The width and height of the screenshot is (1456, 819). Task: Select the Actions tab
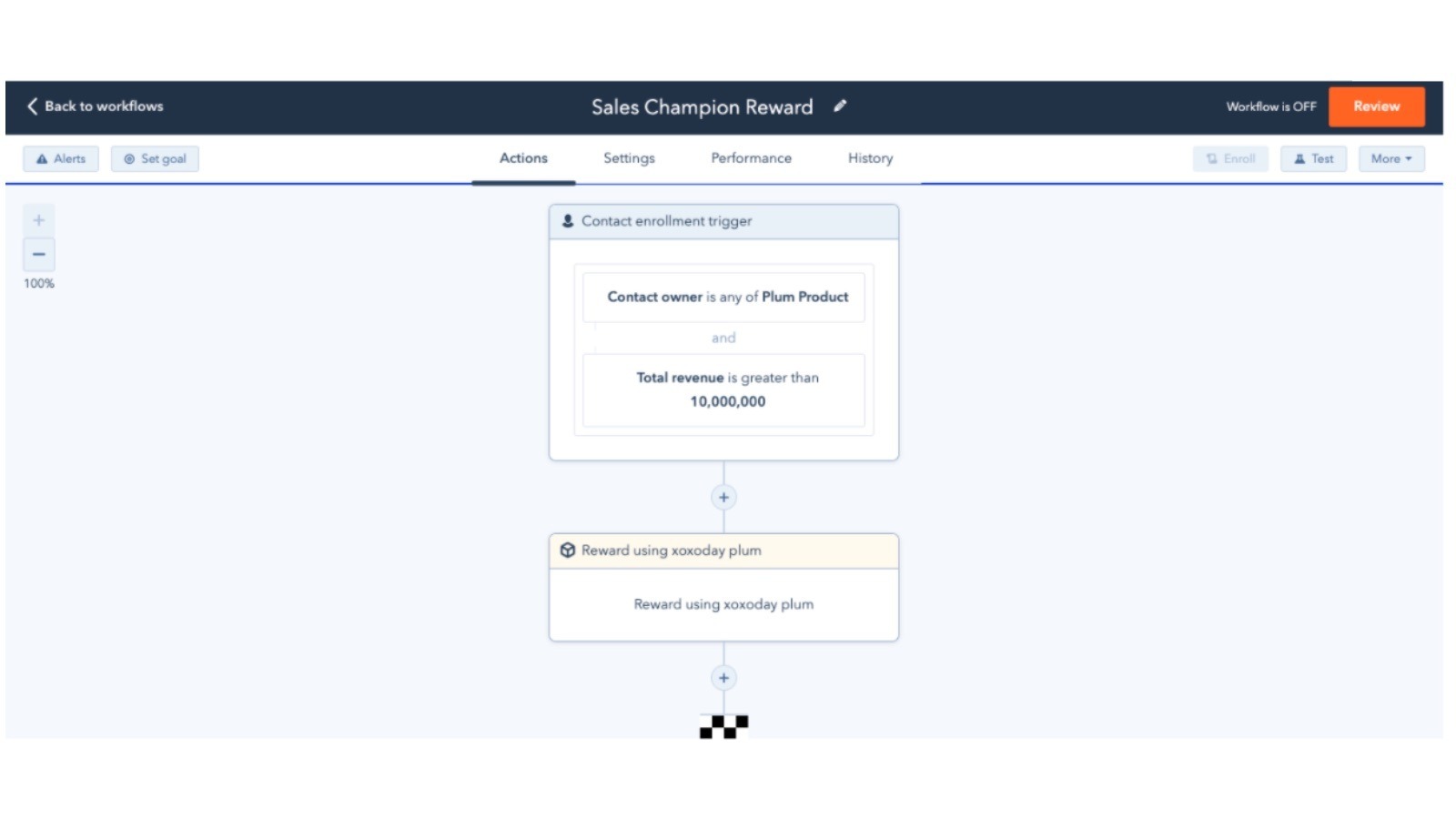(523, 158)
